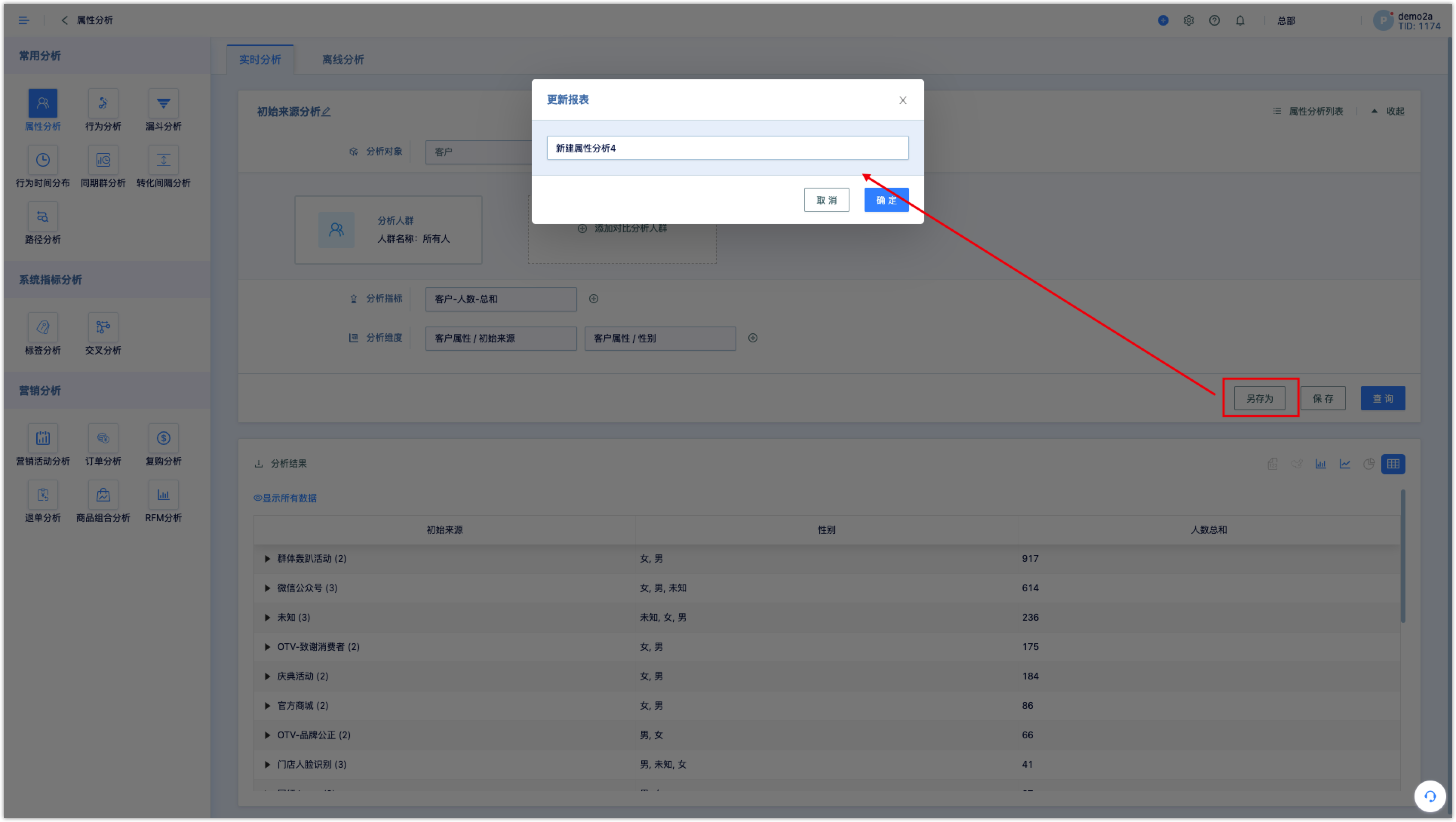Viewport: 1456px width, 822px height.
Task: Run the 查询 query button
Action: (x=1382, y=398)
